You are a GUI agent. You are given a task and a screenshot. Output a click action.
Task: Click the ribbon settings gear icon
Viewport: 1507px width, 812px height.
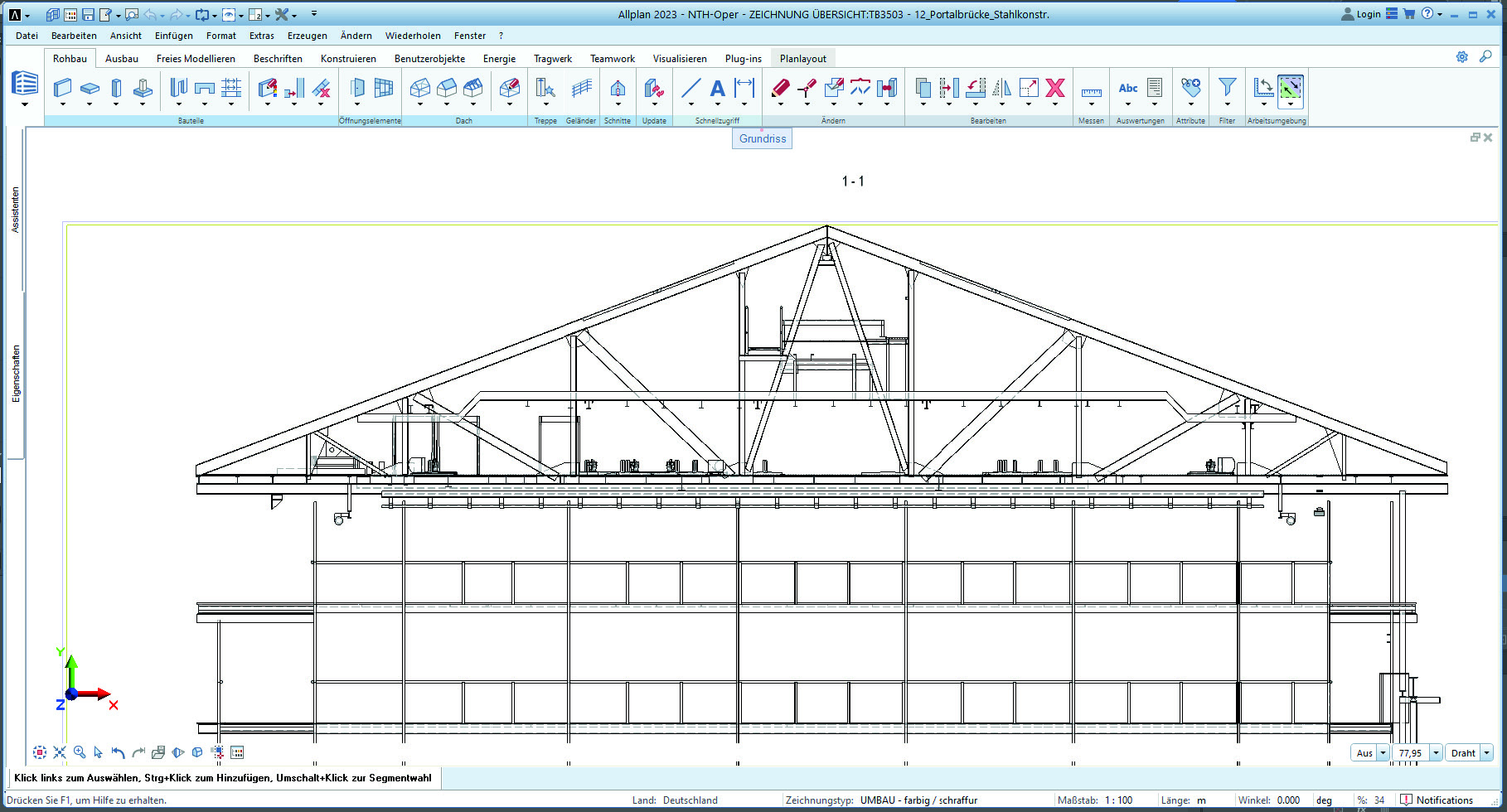pos(1462,57)
